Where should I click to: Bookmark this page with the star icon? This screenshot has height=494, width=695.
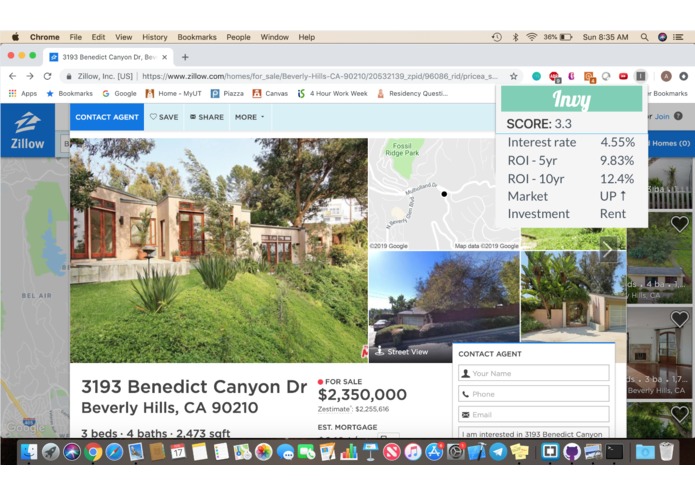tap(513, 76)
